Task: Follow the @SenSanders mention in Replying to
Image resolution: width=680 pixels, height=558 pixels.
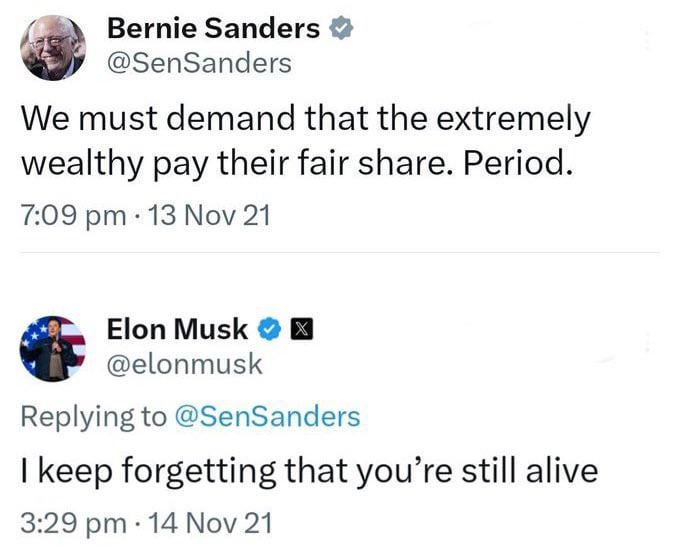Action: click(x=267, y=415)
